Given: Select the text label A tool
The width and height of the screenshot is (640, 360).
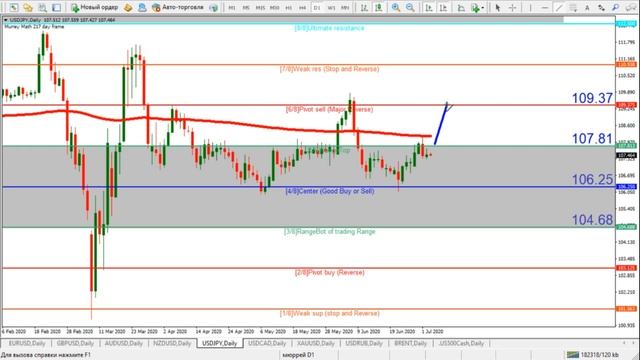Looking at the screenshot, I should point(587,7).
